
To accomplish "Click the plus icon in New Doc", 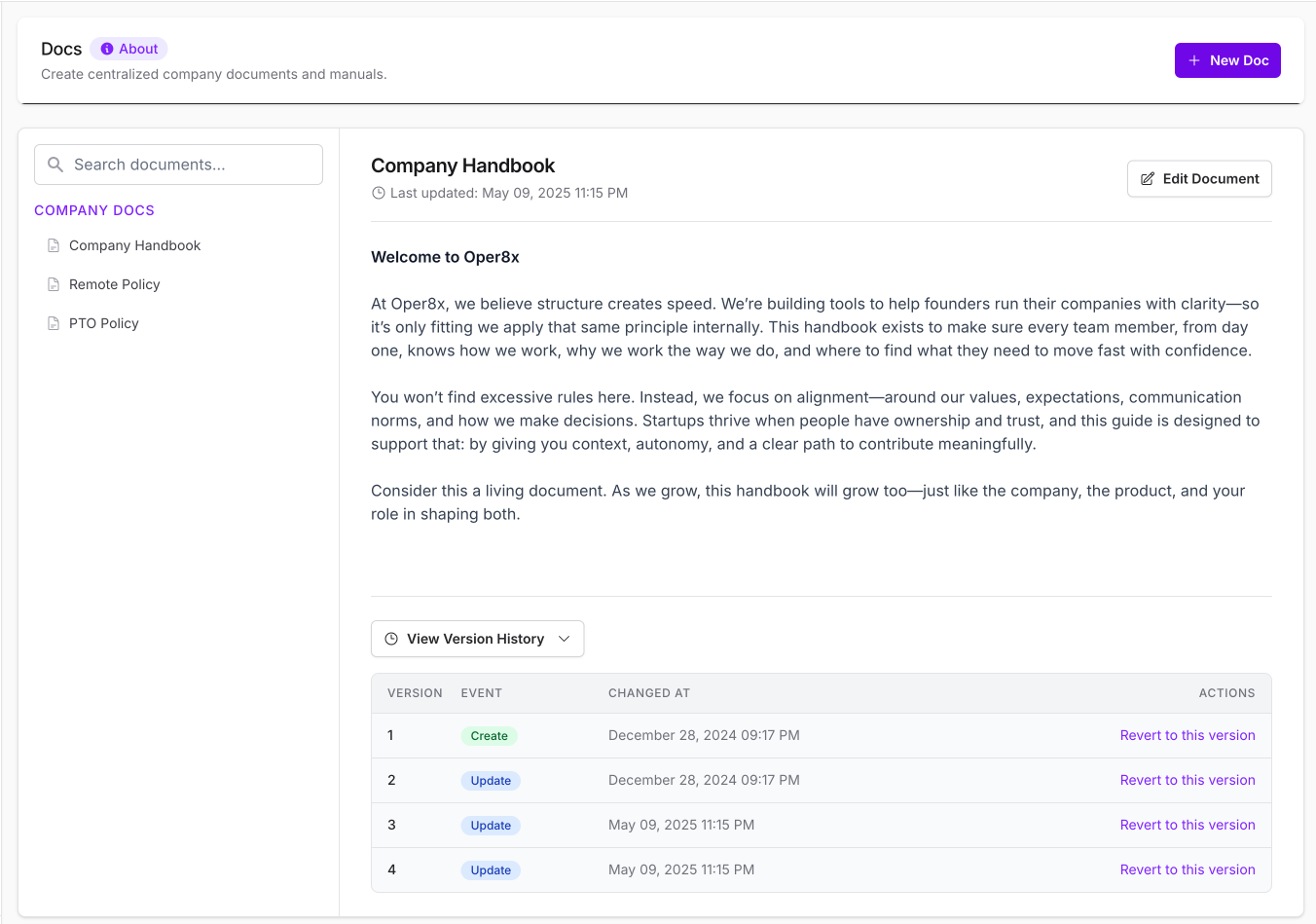I will tap(1194, 60).
